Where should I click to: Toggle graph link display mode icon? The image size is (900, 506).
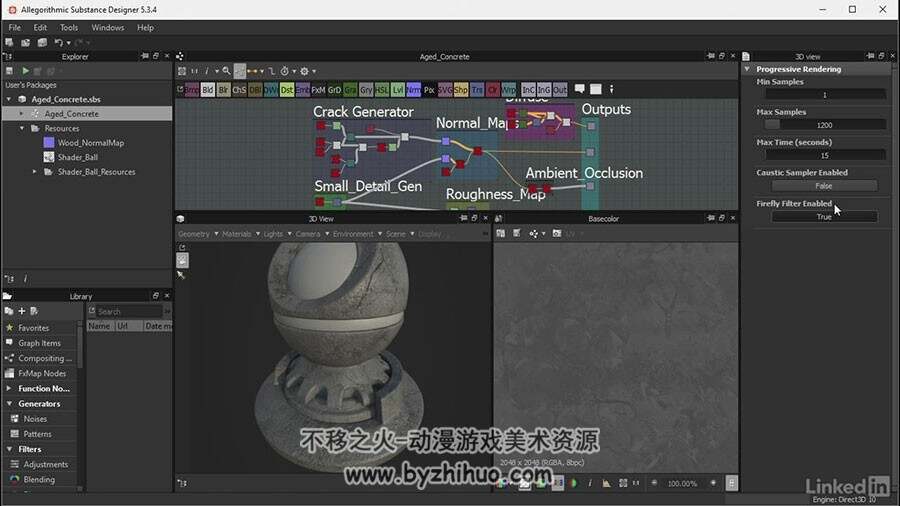271,71
